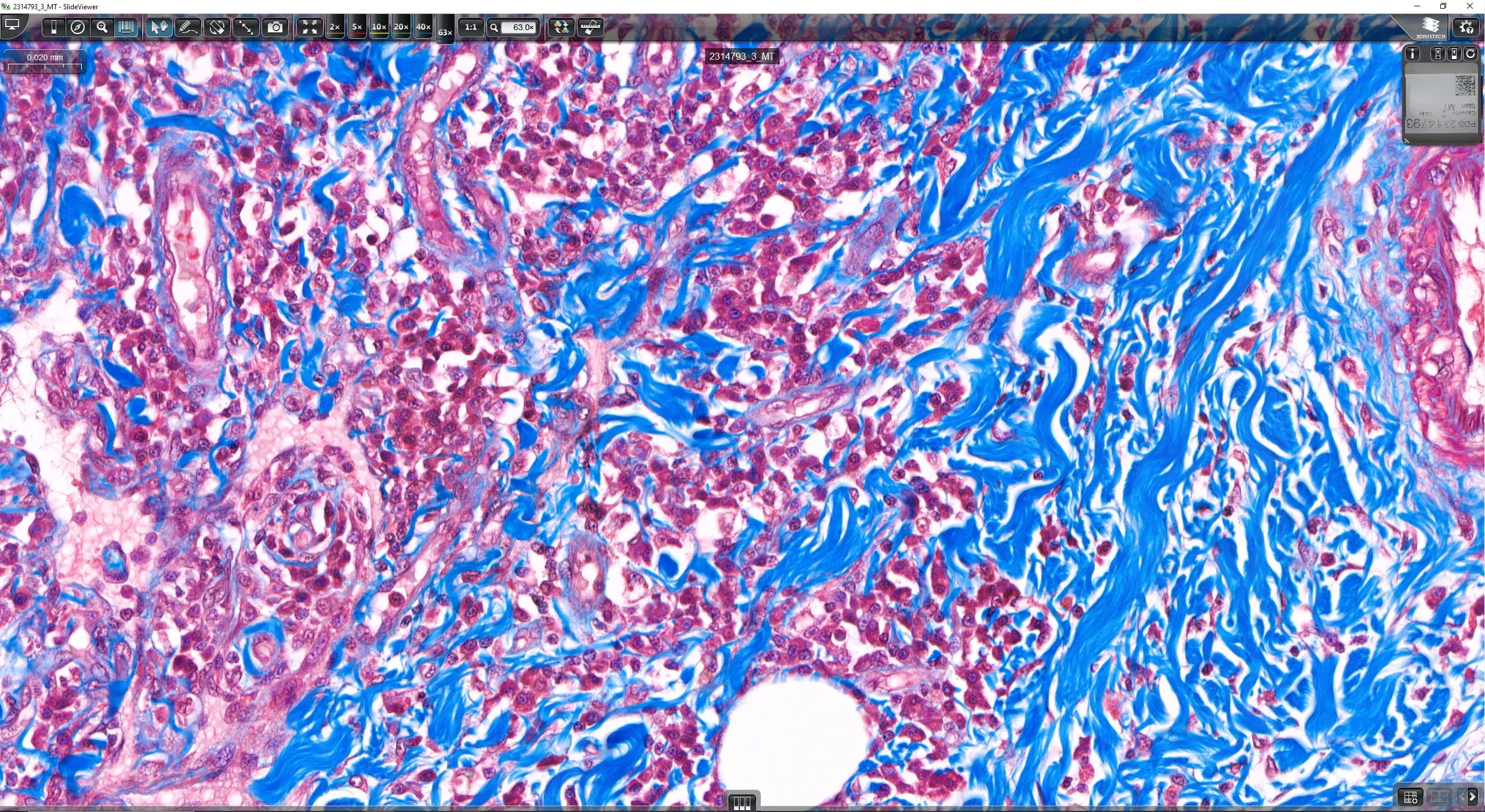The height and width of the screenshot is (812, 1485).
Task: Toggle the barcode label display icon
Action: (126, 27)
